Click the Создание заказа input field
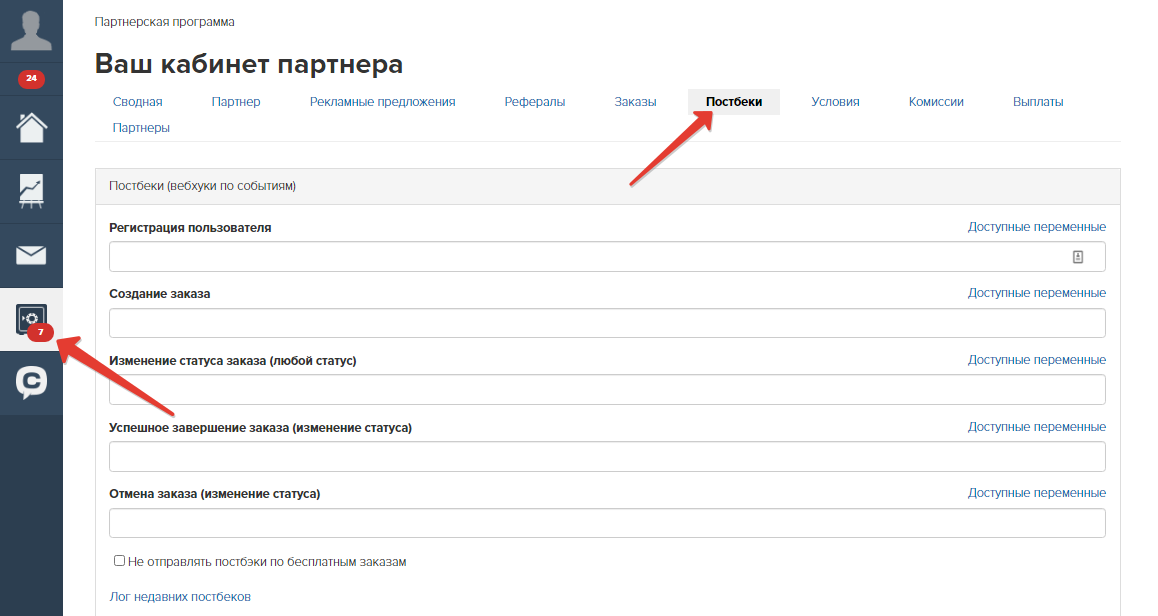Viewport: 1158px width, 616px height. point(607,323)
